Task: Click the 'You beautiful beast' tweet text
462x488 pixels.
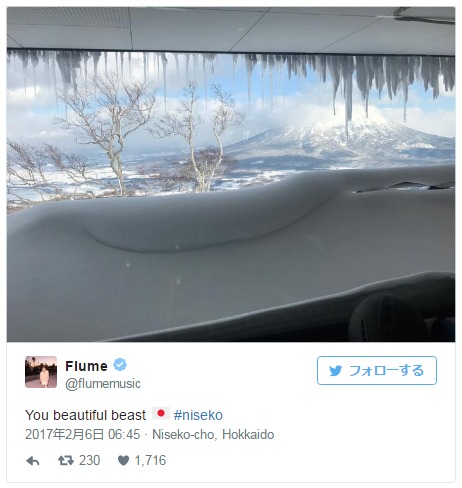Action: [86, 415]
